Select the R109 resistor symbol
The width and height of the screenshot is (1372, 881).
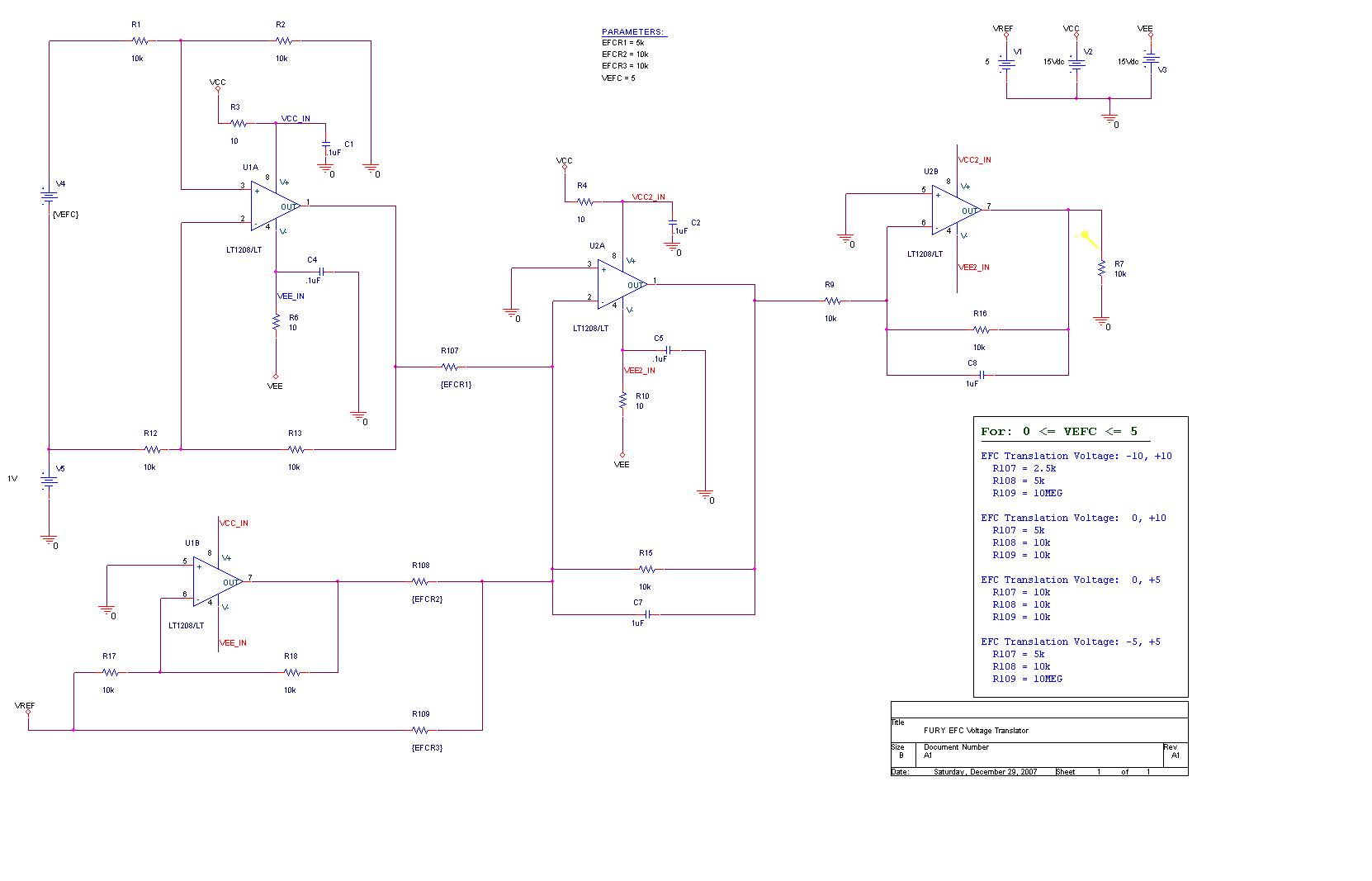click(420, 730)
